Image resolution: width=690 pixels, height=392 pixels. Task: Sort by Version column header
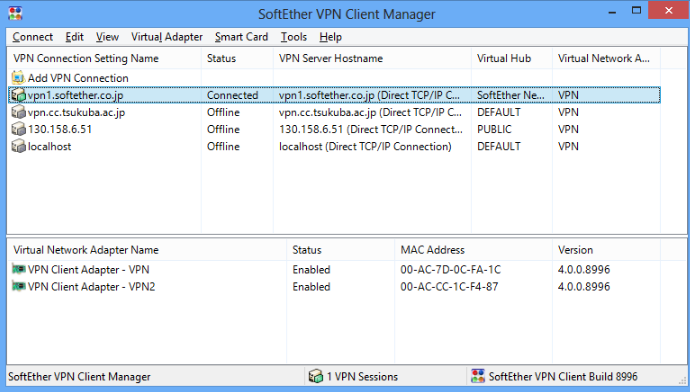606,250
